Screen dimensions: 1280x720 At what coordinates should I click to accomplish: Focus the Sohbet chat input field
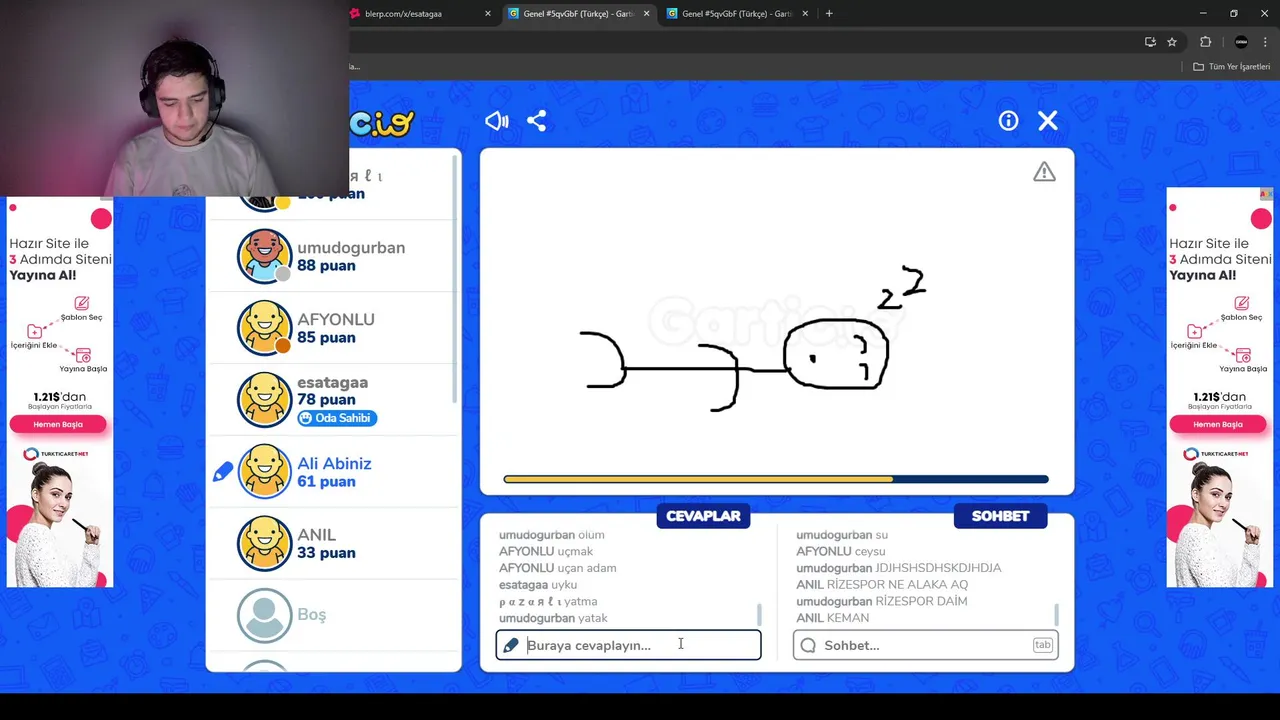coord(925,645)
